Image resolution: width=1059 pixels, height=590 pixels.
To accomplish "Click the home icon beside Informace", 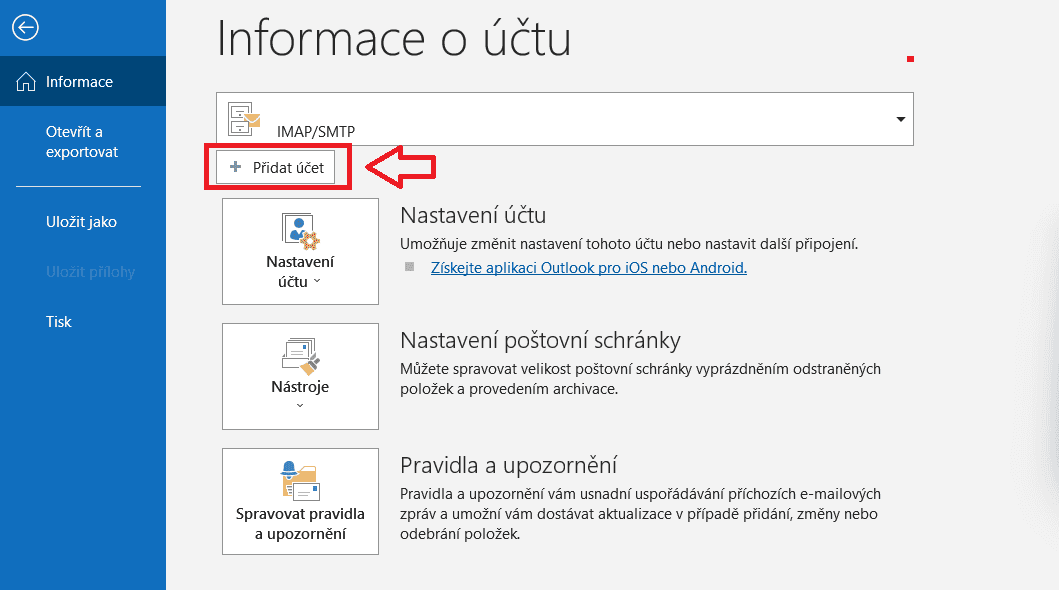I will (26, 82).
